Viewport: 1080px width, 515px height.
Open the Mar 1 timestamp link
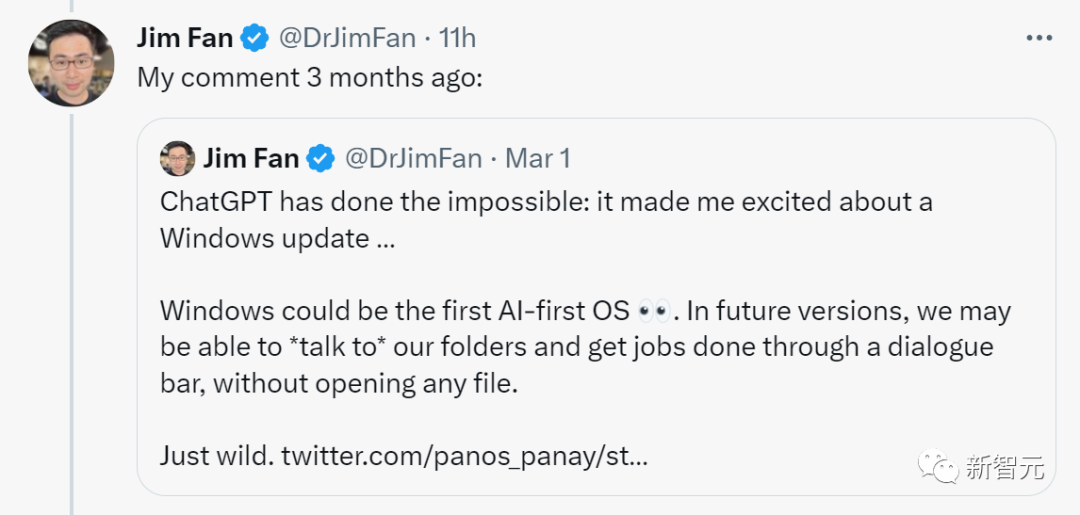538,158
